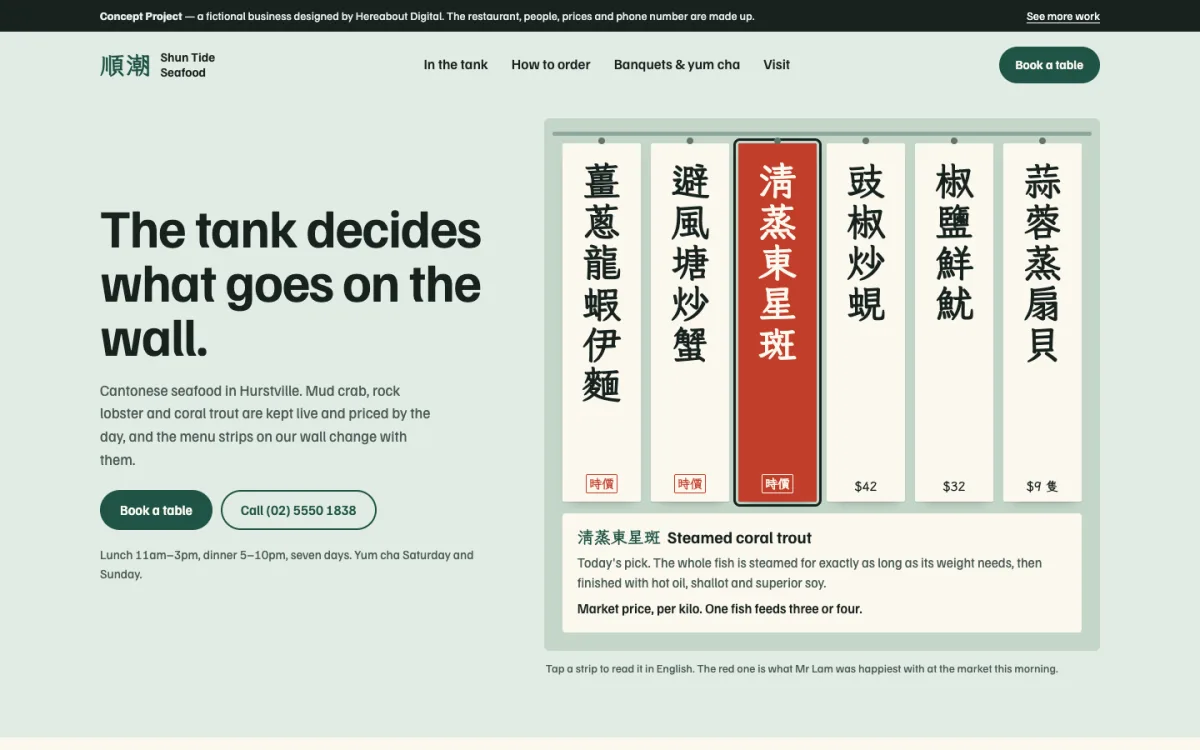The image size is (1200, 750).
Task: Tap the 薑蔥龍蝦伊麵 menu strip
Action: click(602, 322)
